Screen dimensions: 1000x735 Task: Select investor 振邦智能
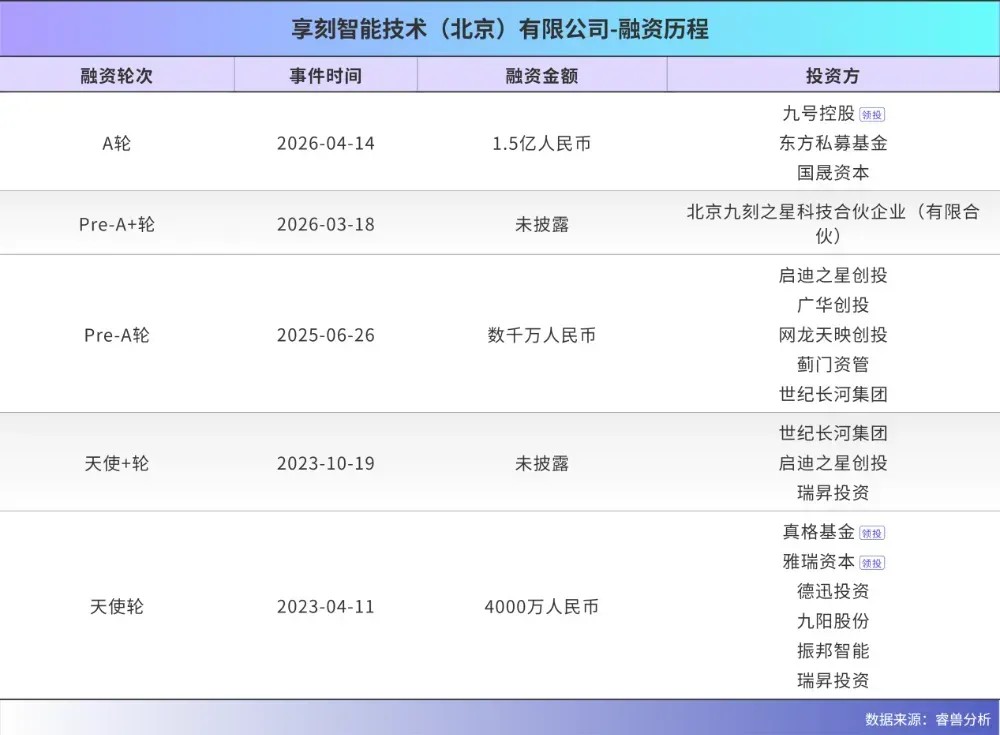[x=832, y=651]
